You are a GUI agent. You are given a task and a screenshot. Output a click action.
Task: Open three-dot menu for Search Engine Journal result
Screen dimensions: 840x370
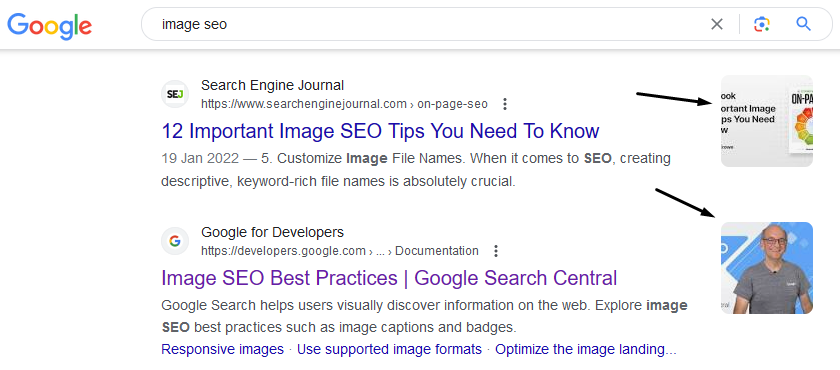[504, 104]
